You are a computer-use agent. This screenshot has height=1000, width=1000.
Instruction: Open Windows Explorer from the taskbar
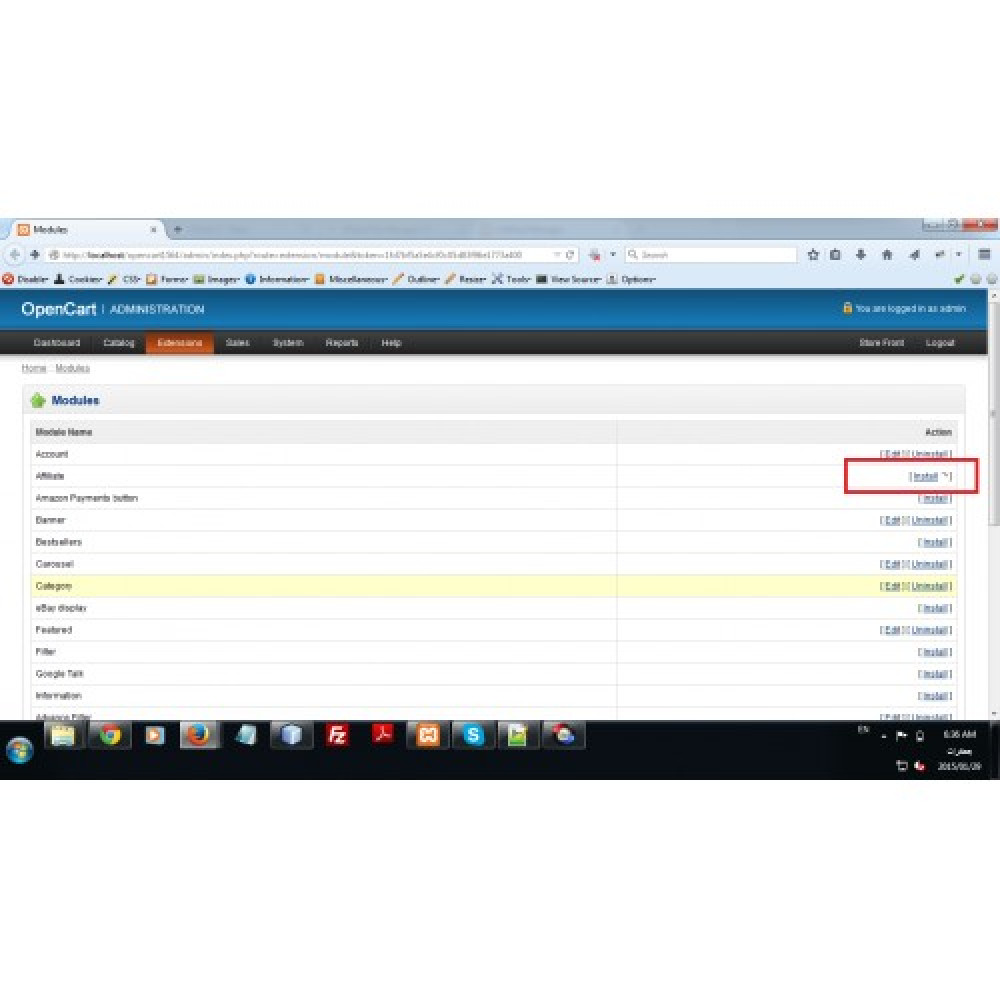(x=63, y=736)
